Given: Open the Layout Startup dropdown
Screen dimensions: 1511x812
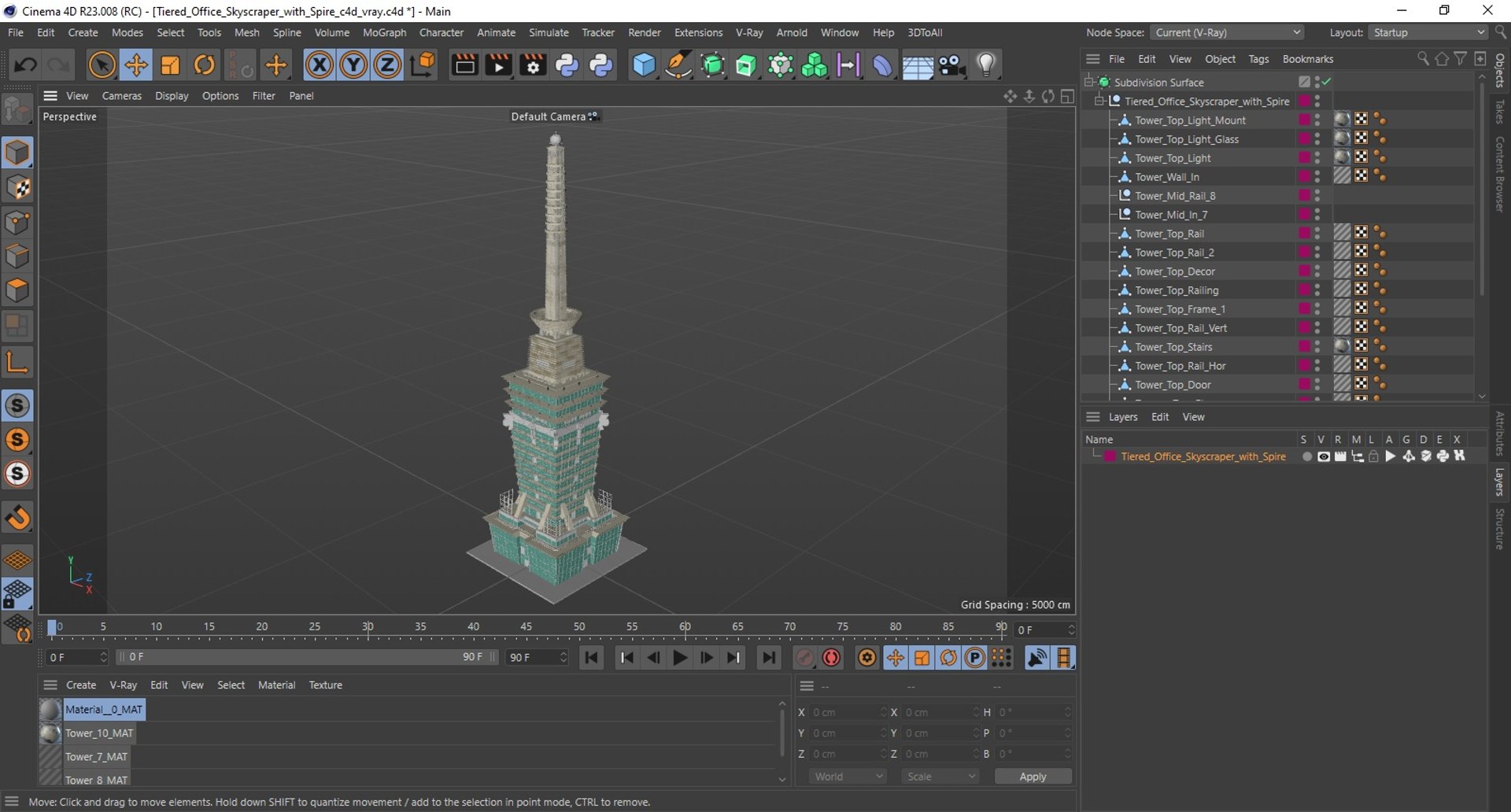Looking at the screenshot, I should (x=1428, y=32).
